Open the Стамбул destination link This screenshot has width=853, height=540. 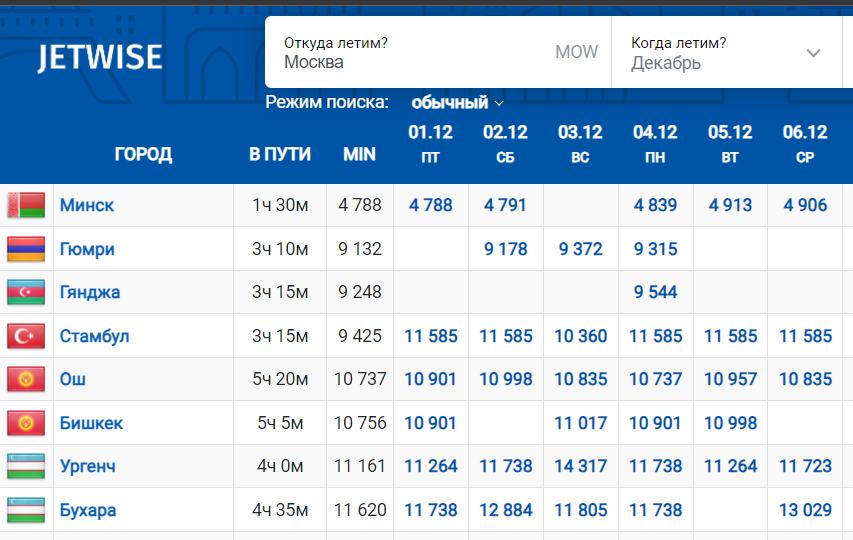point(94,336)
